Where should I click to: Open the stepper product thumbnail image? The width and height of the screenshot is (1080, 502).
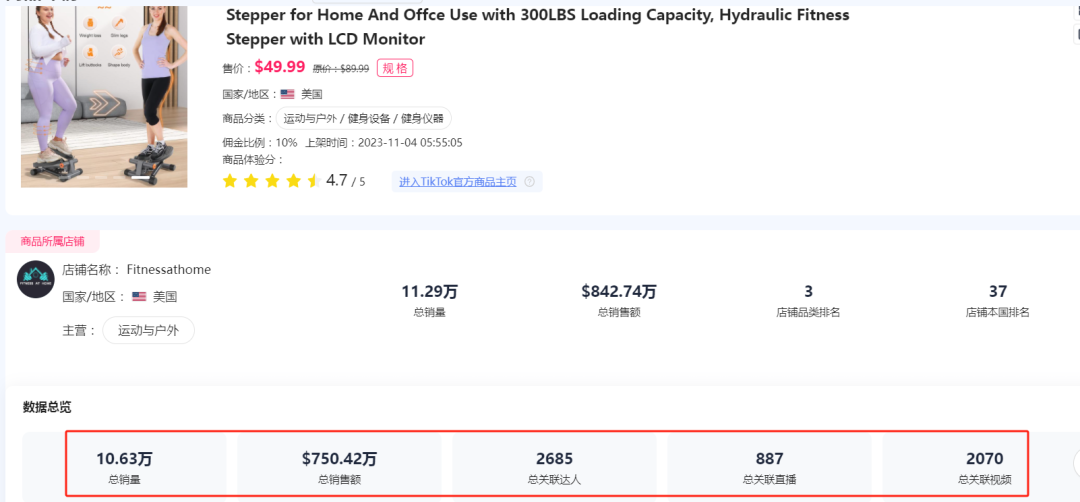(105, 95)
